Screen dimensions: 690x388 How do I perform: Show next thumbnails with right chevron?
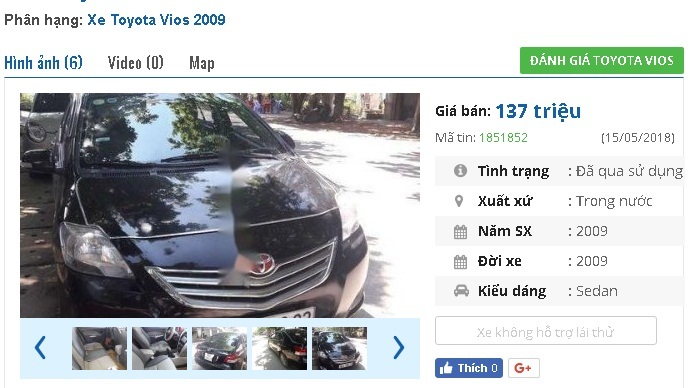(398, 348)
